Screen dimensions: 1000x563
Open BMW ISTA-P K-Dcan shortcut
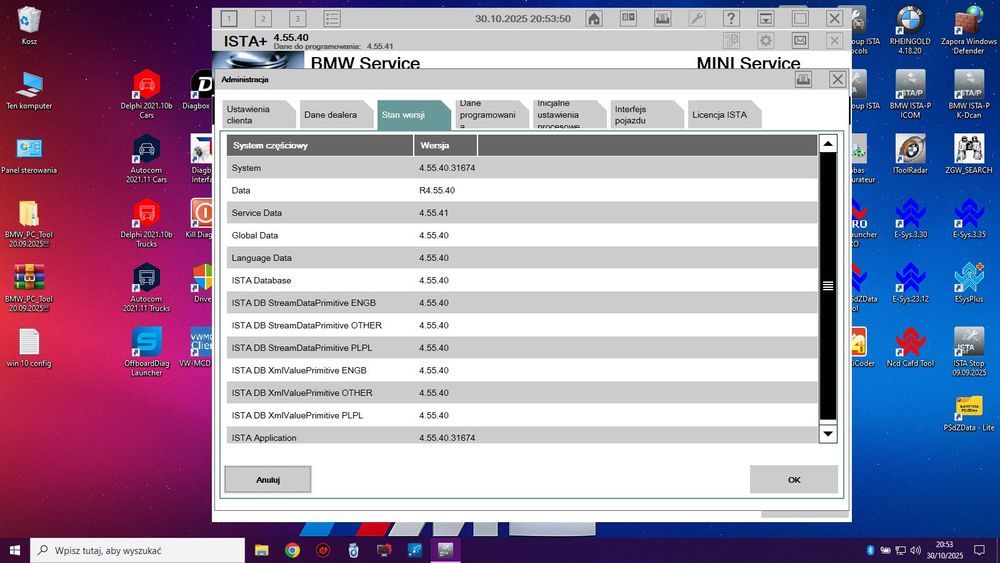[969, 94]
